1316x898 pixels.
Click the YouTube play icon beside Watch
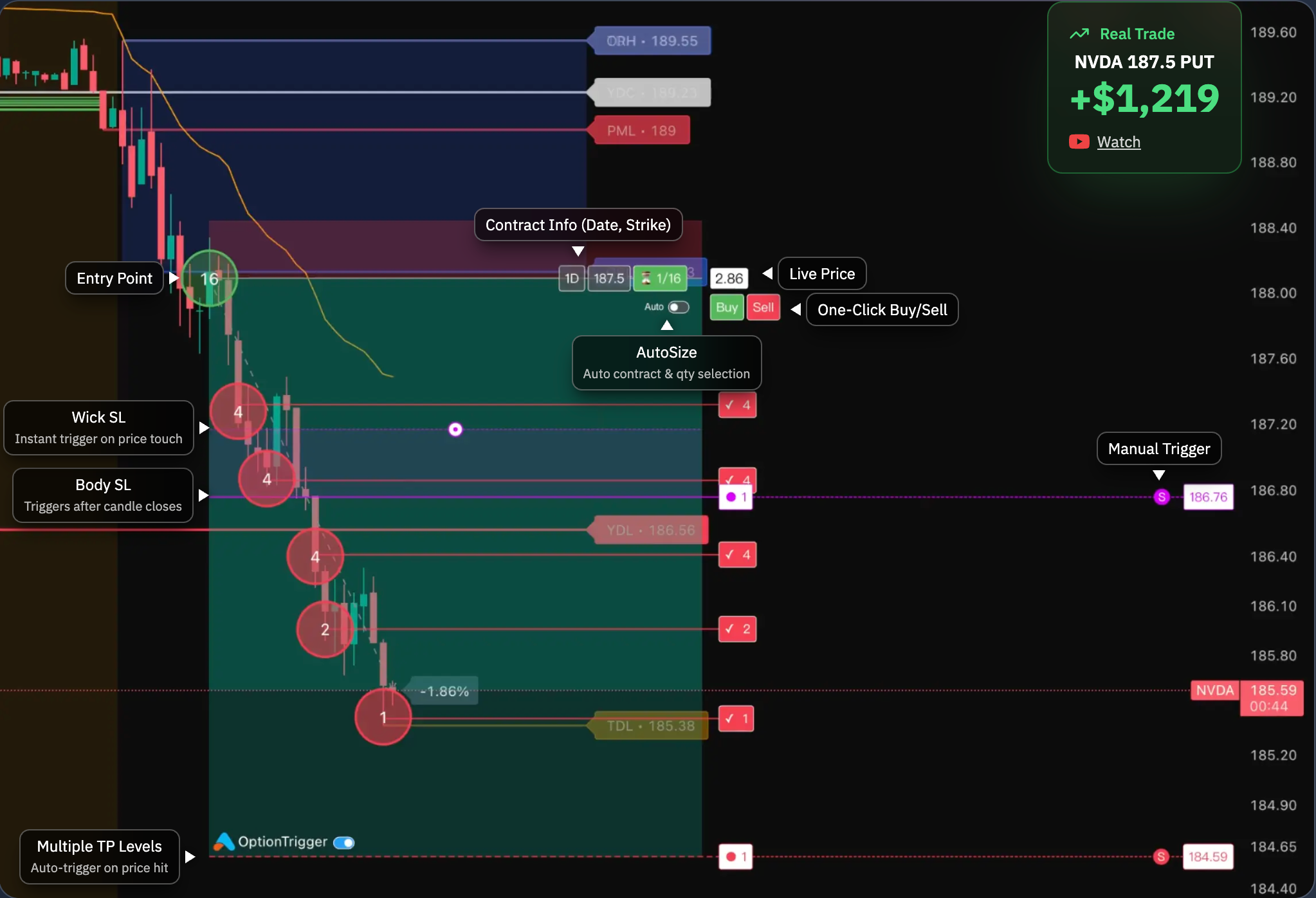click(1079, 142)
